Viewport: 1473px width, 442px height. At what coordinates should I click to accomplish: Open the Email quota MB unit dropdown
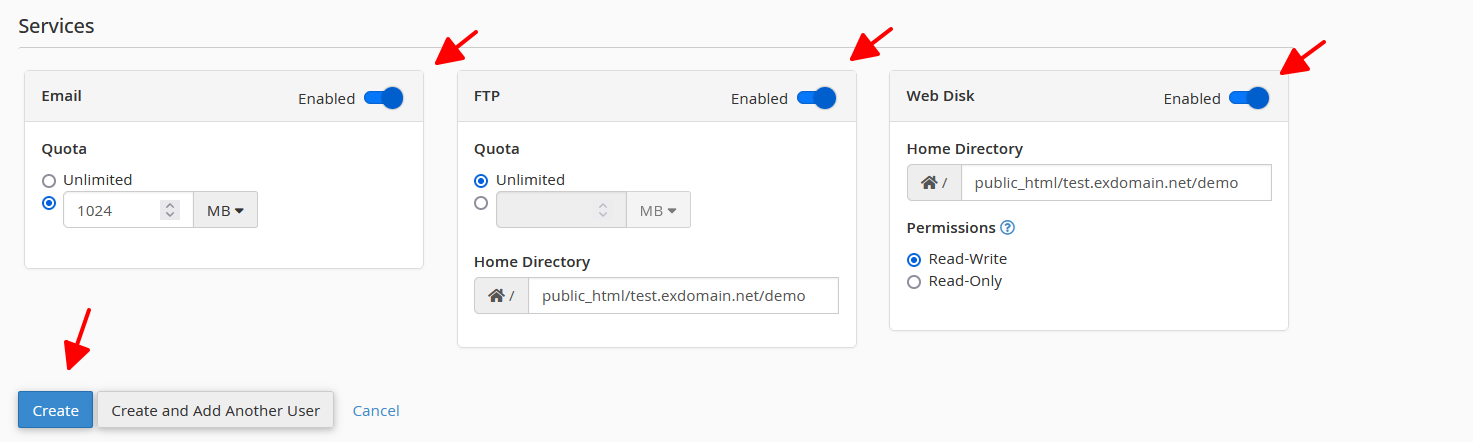click(225, 210)
